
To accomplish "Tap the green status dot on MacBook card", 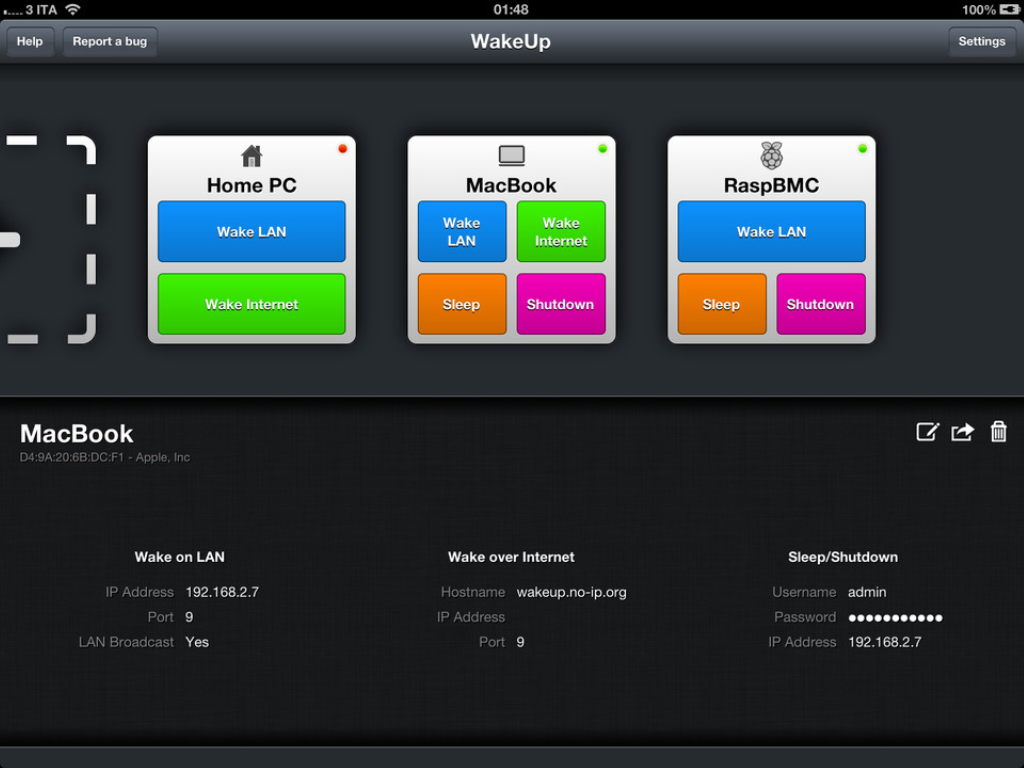I will point(602,149).
